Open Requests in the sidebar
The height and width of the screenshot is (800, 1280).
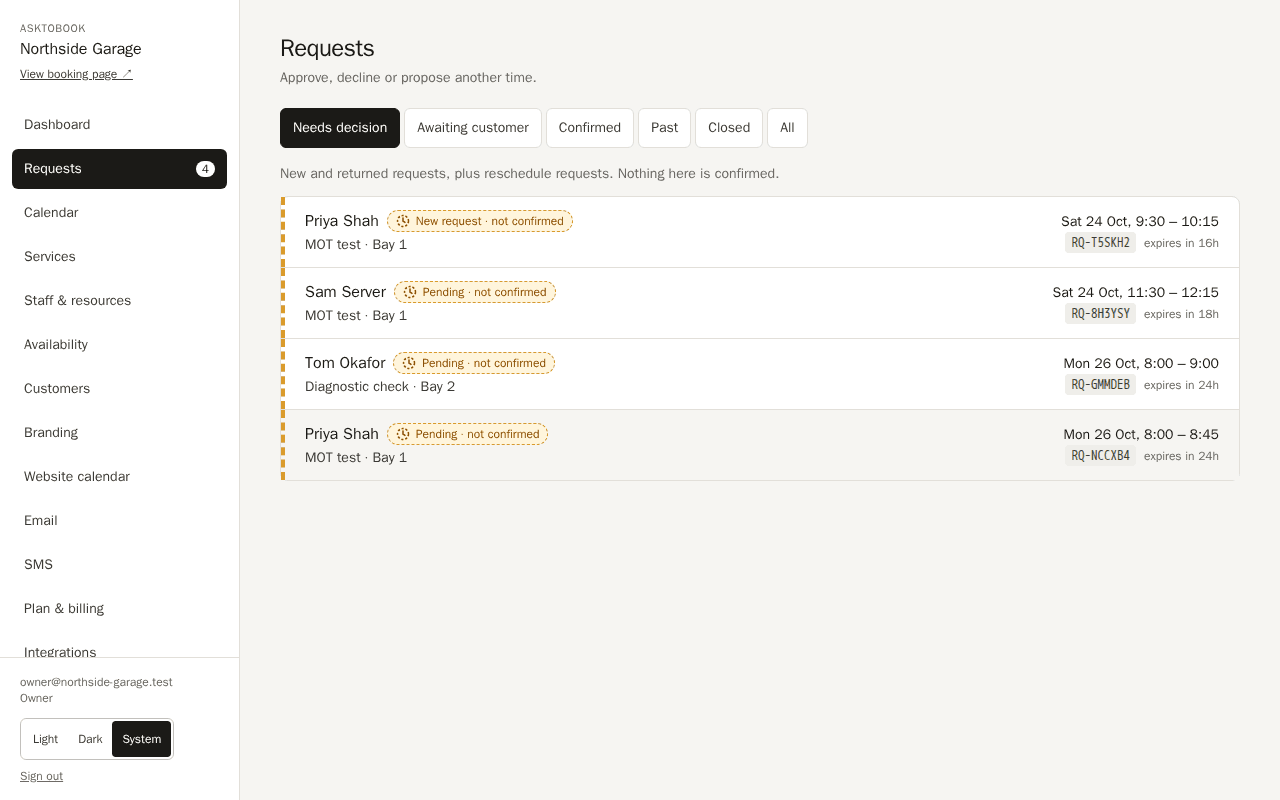(119, 169)
